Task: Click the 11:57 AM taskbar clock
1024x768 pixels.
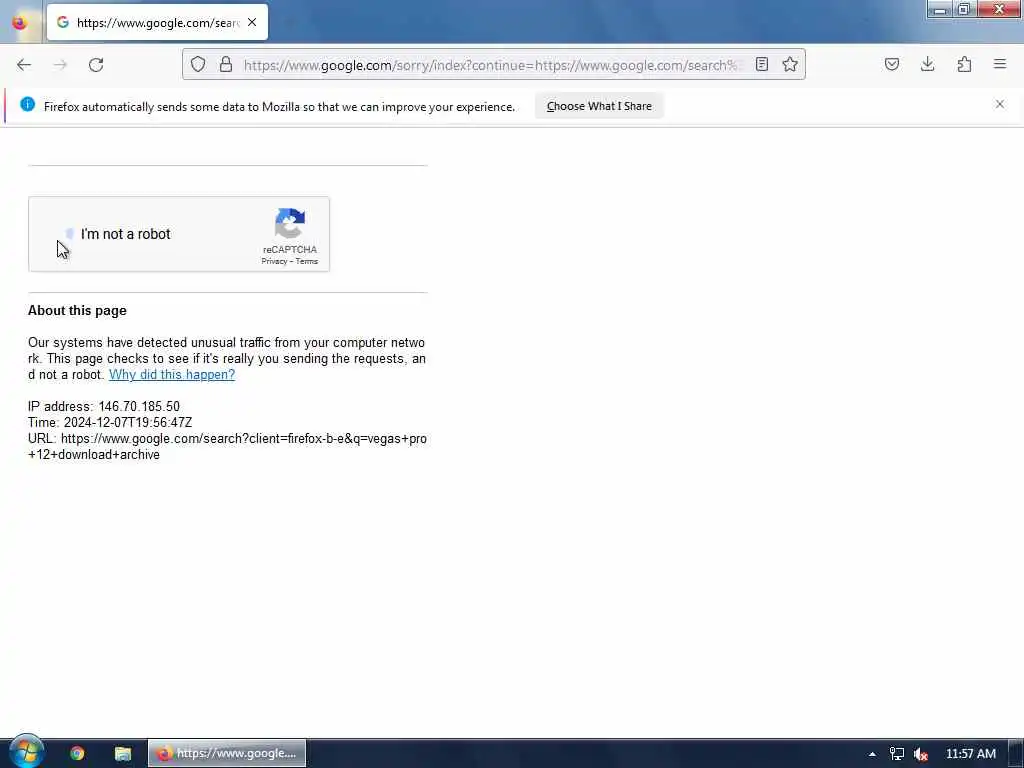Action: [970, 754]
